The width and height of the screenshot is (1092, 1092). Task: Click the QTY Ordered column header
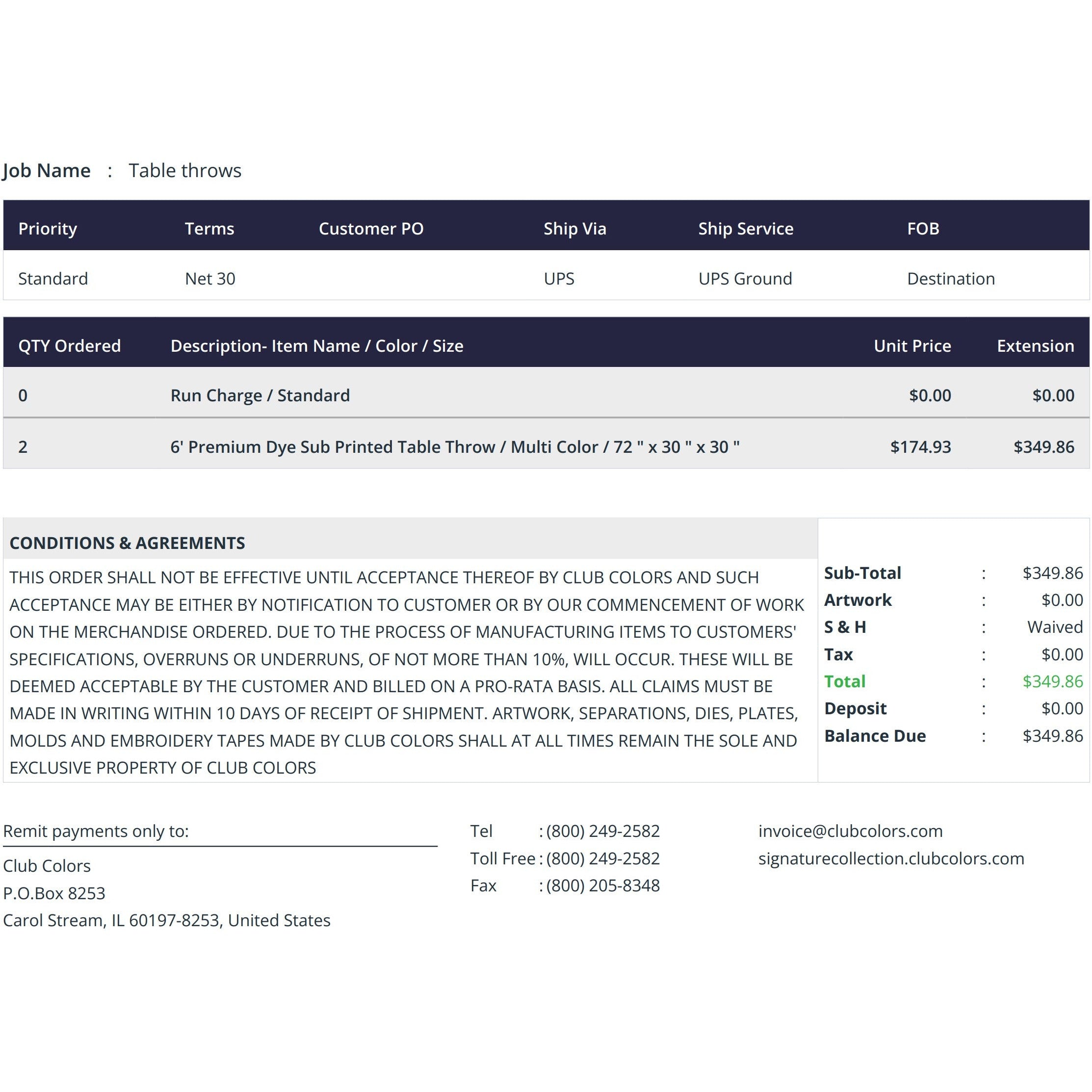(x=70, y=345)
